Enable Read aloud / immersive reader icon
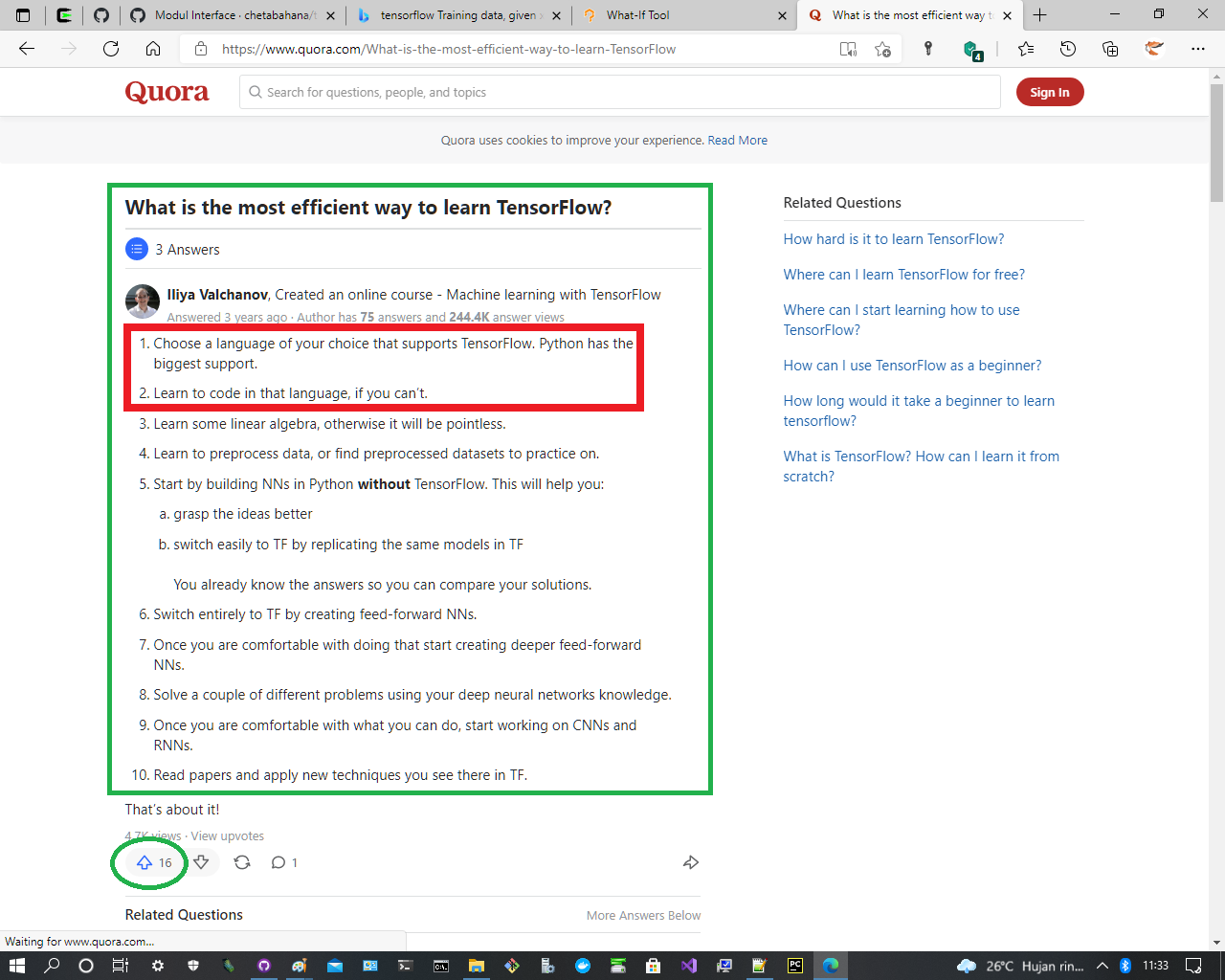Viewport: 1225px width, 980px height. click(848, 49)
